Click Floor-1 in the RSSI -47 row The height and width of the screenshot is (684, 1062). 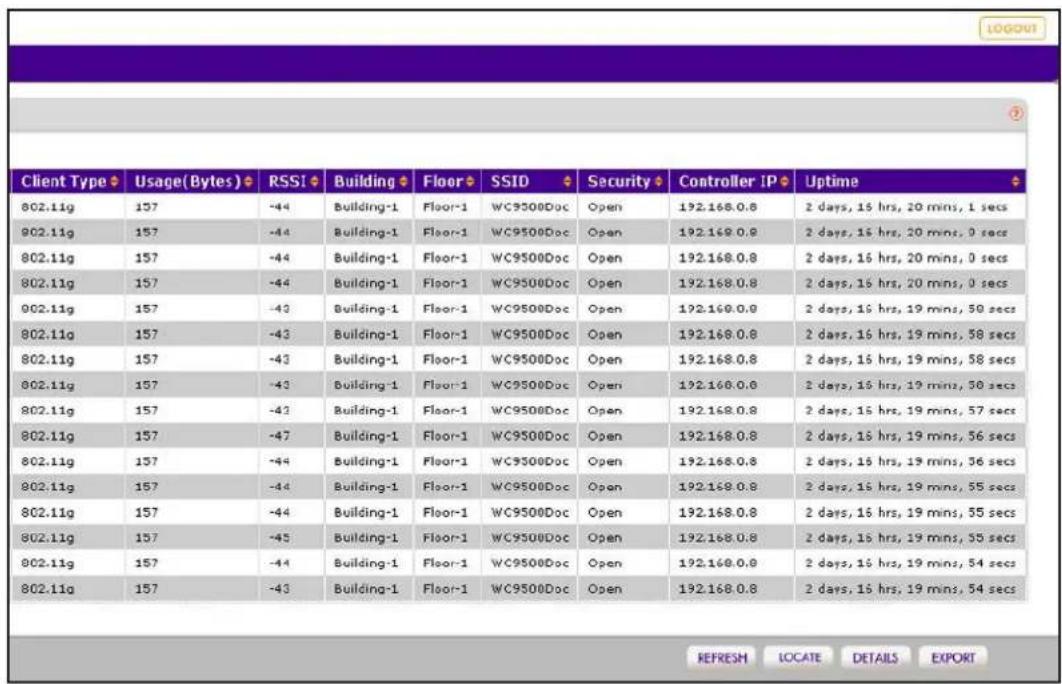coord(445,436)
